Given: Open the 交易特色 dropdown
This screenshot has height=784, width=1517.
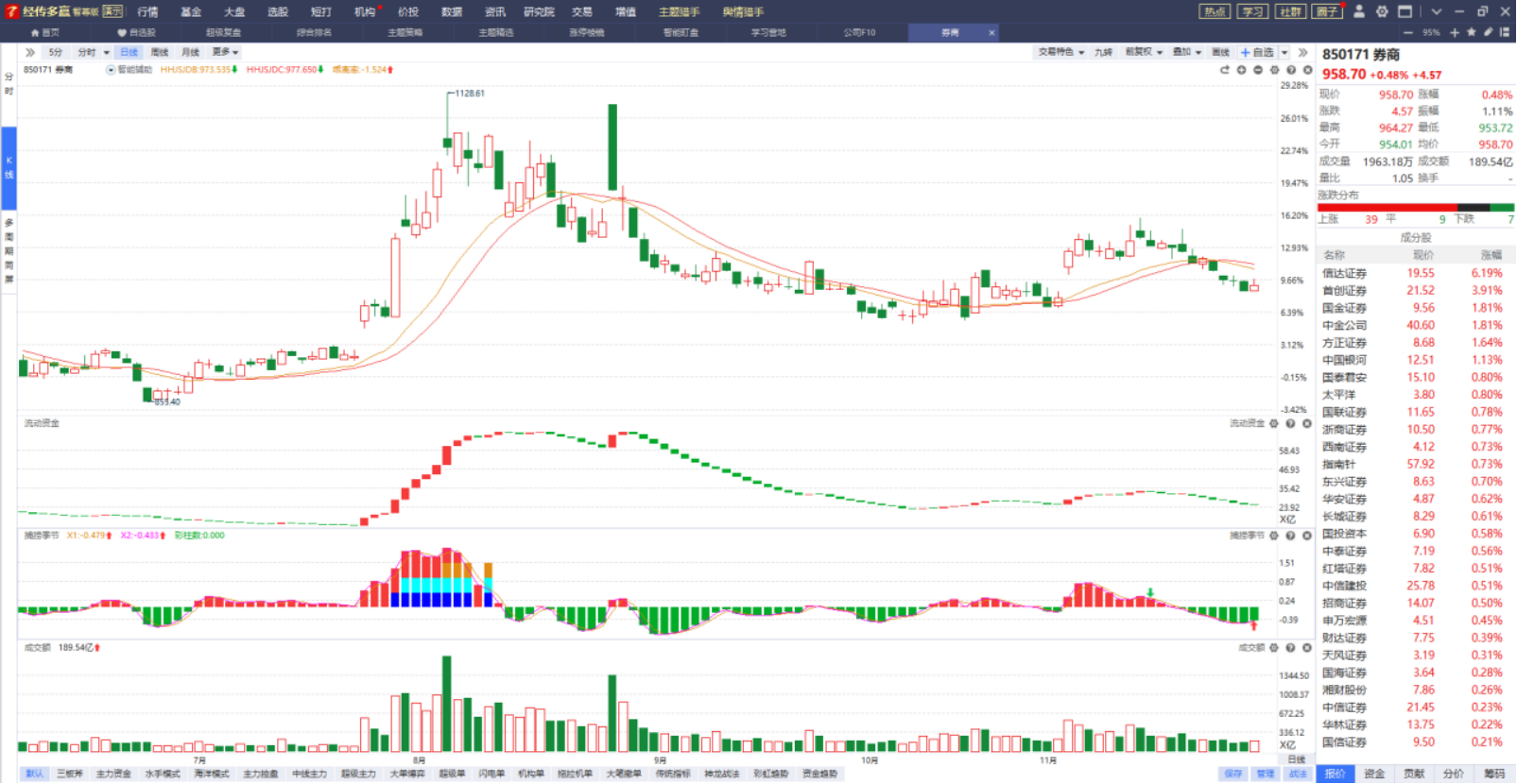Looking at the screenshot, I should coord(1061,53).
